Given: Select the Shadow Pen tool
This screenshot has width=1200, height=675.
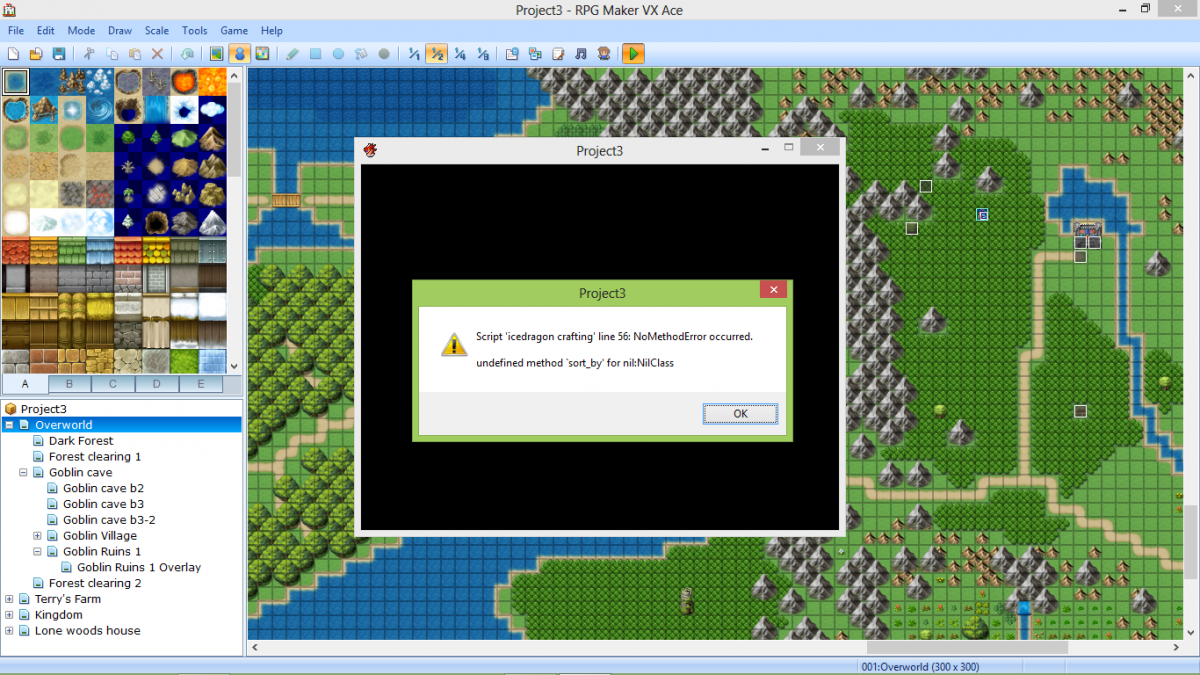Looking at the screenshot, I should [x=384, y=54].
